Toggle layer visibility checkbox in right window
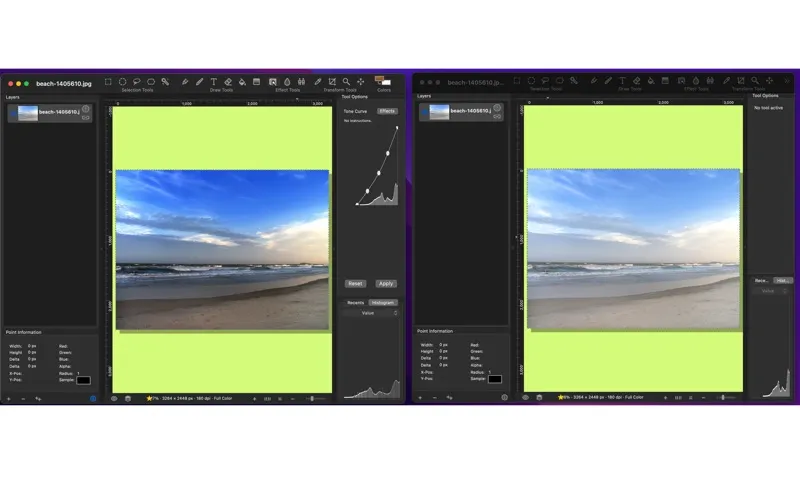The height and width of the screenshot is (500, 800). click(424, 112)
